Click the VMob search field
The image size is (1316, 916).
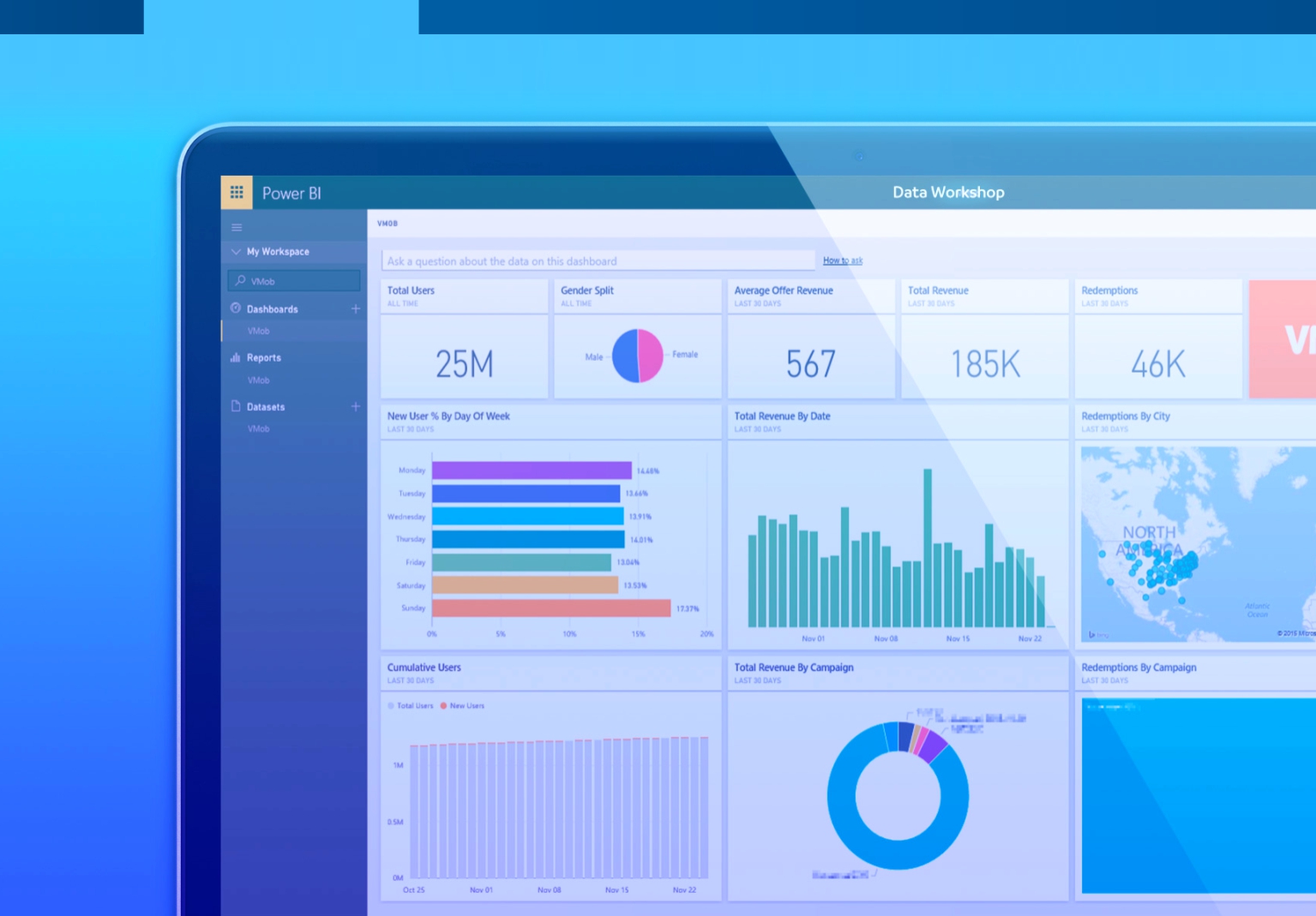tap(294, 281)
